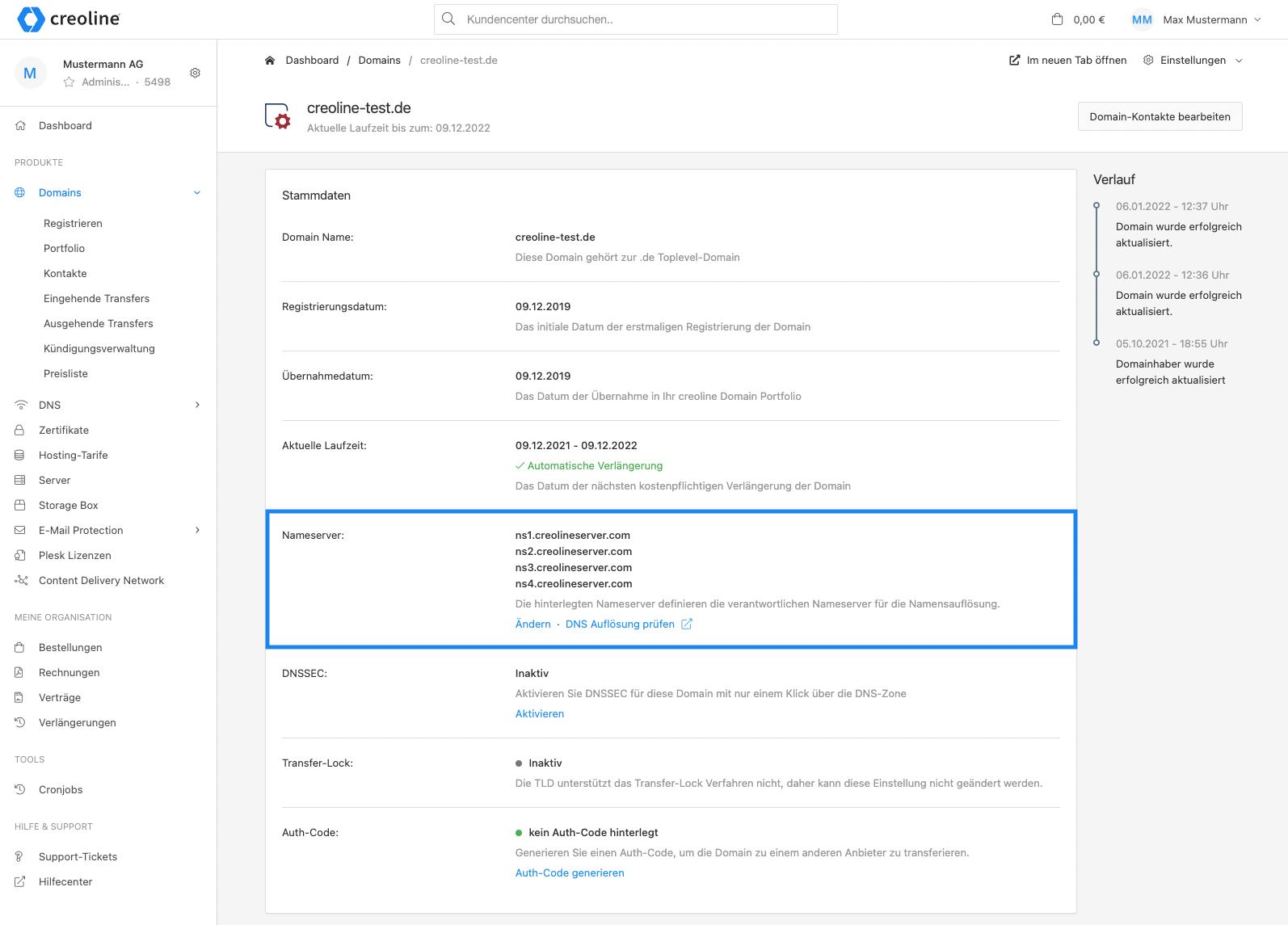Click the Plesk Lizenzen icon
Screen dimensions: 1288x925
[20, 555]
